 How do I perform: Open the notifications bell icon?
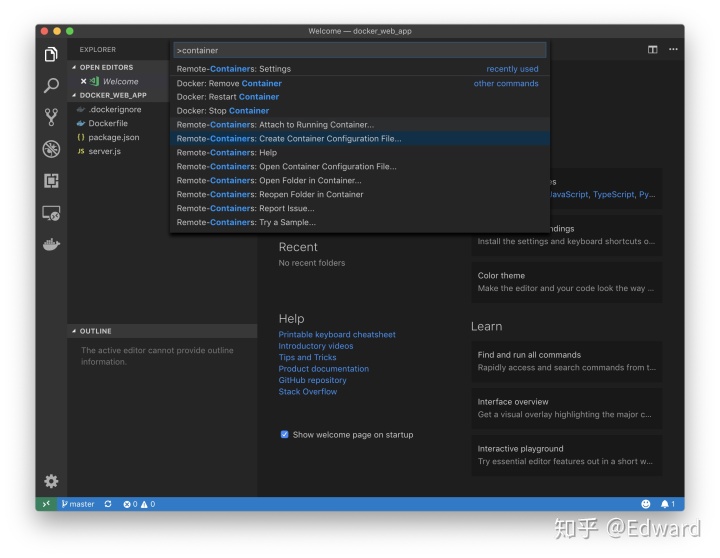coord(667,504)
